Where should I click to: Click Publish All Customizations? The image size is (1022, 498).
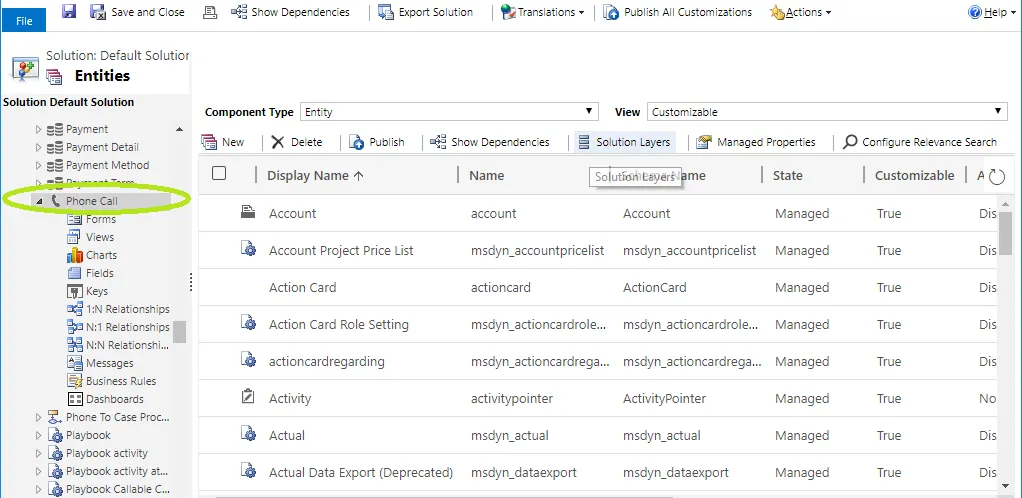(677, 12)
